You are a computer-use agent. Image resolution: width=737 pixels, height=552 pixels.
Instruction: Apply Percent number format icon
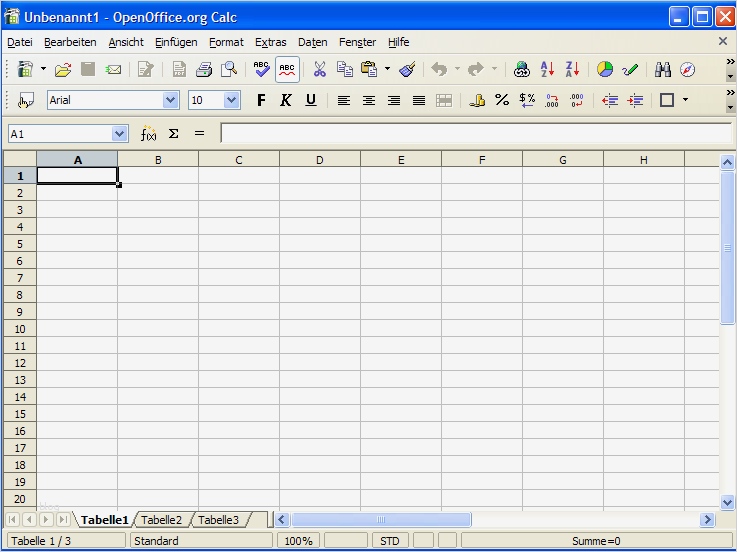[502, 100]
